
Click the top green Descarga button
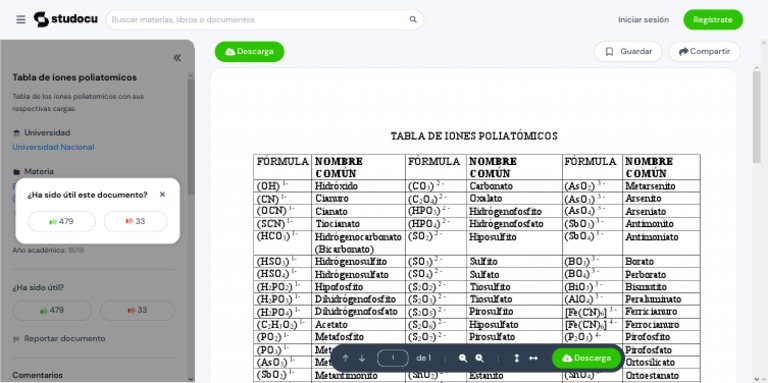tap(249, 51)
